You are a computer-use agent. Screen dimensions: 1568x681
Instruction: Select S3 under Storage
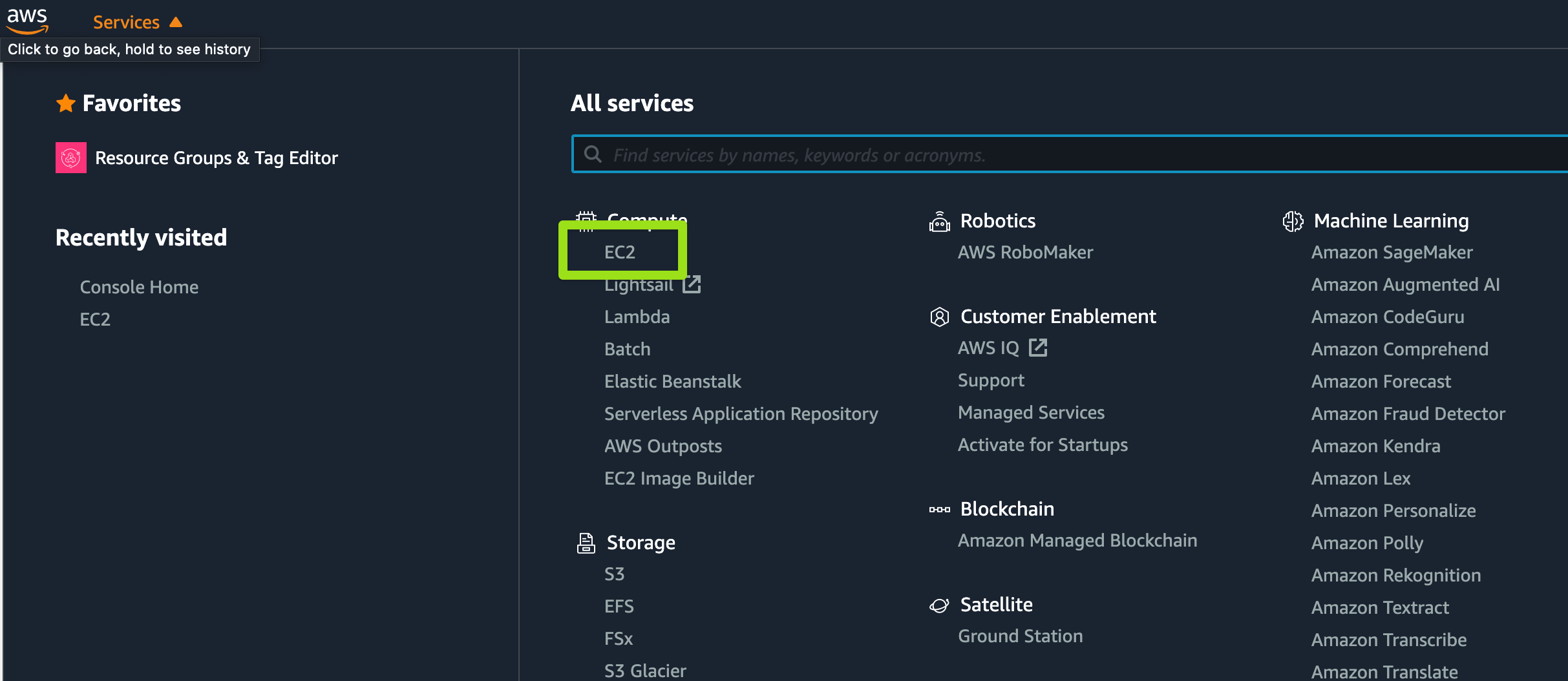pos(614,574)
